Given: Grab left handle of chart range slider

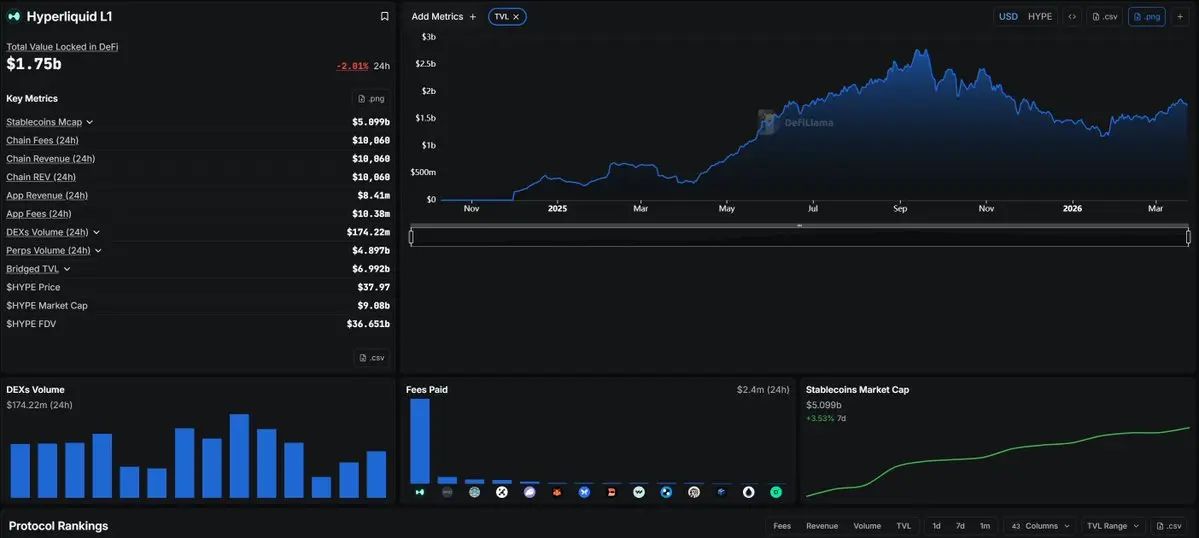Looking at the screenshot, I should (x=411, y=237).
